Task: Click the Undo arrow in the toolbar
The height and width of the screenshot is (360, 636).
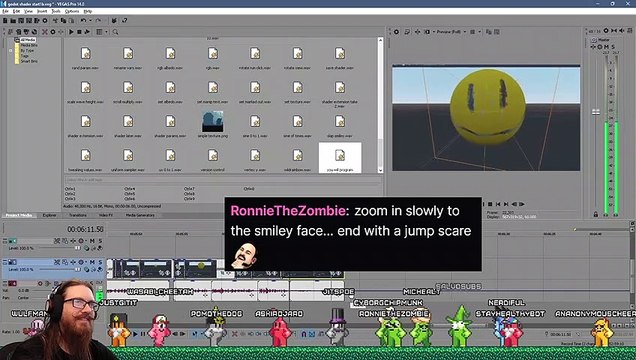Action: [x=83, y=21]
